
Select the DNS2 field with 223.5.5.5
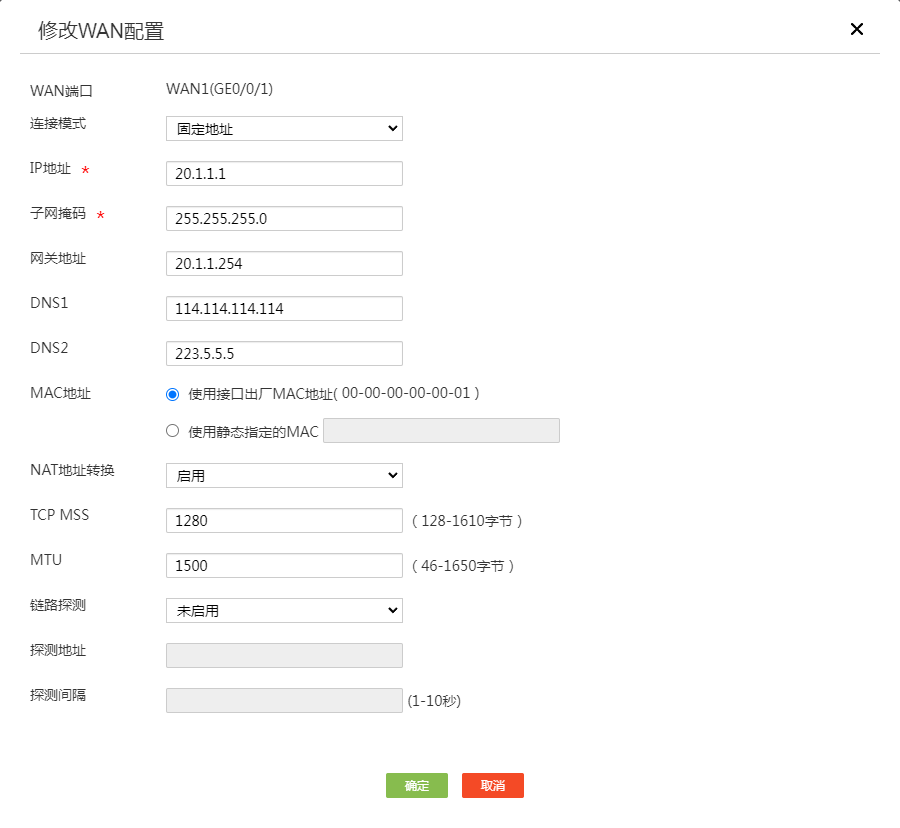pyautogui.click(x=284, y=353)
